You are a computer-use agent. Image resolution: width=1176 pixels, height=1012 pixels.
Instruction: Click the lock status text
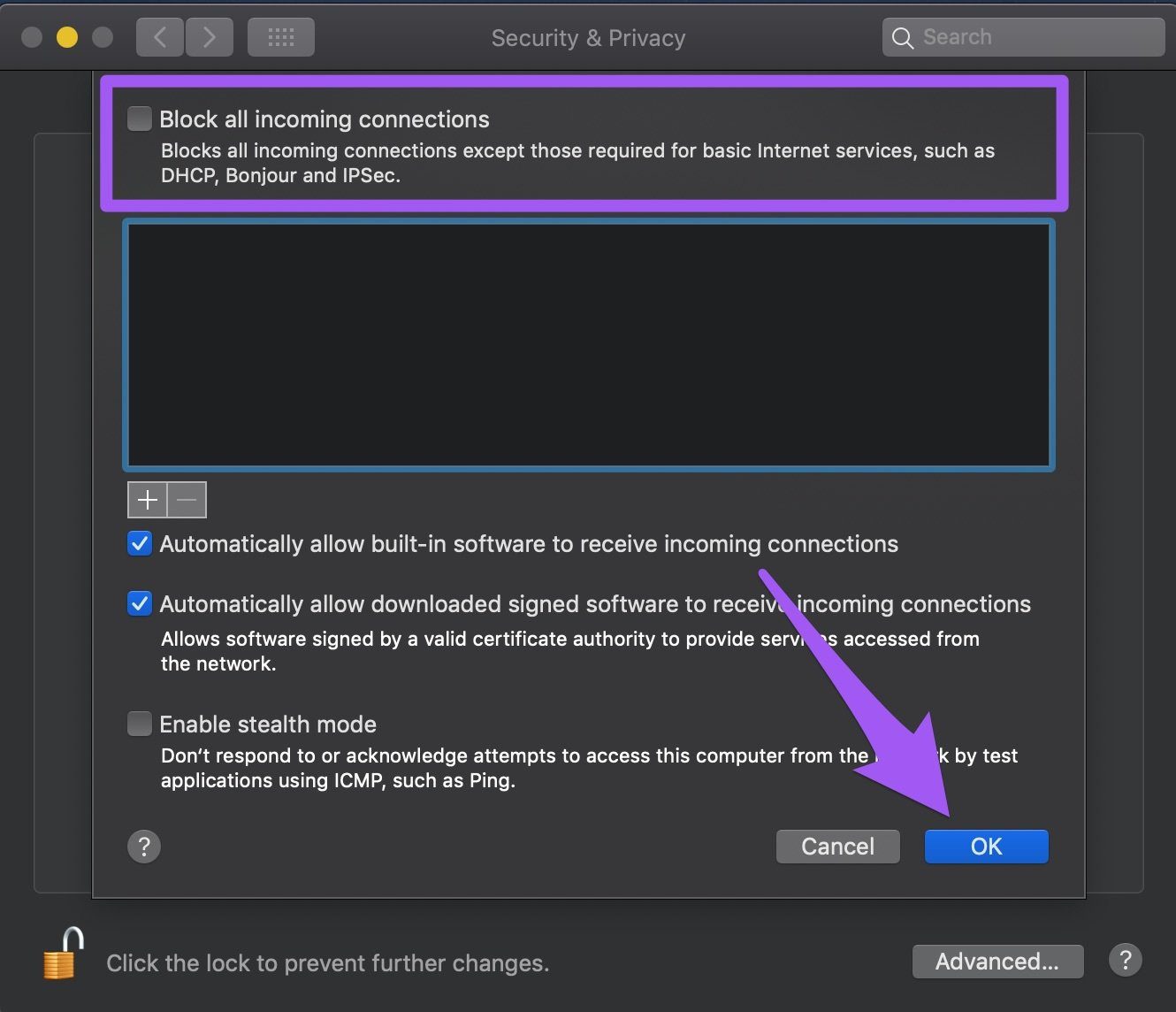tap(328, 963)
